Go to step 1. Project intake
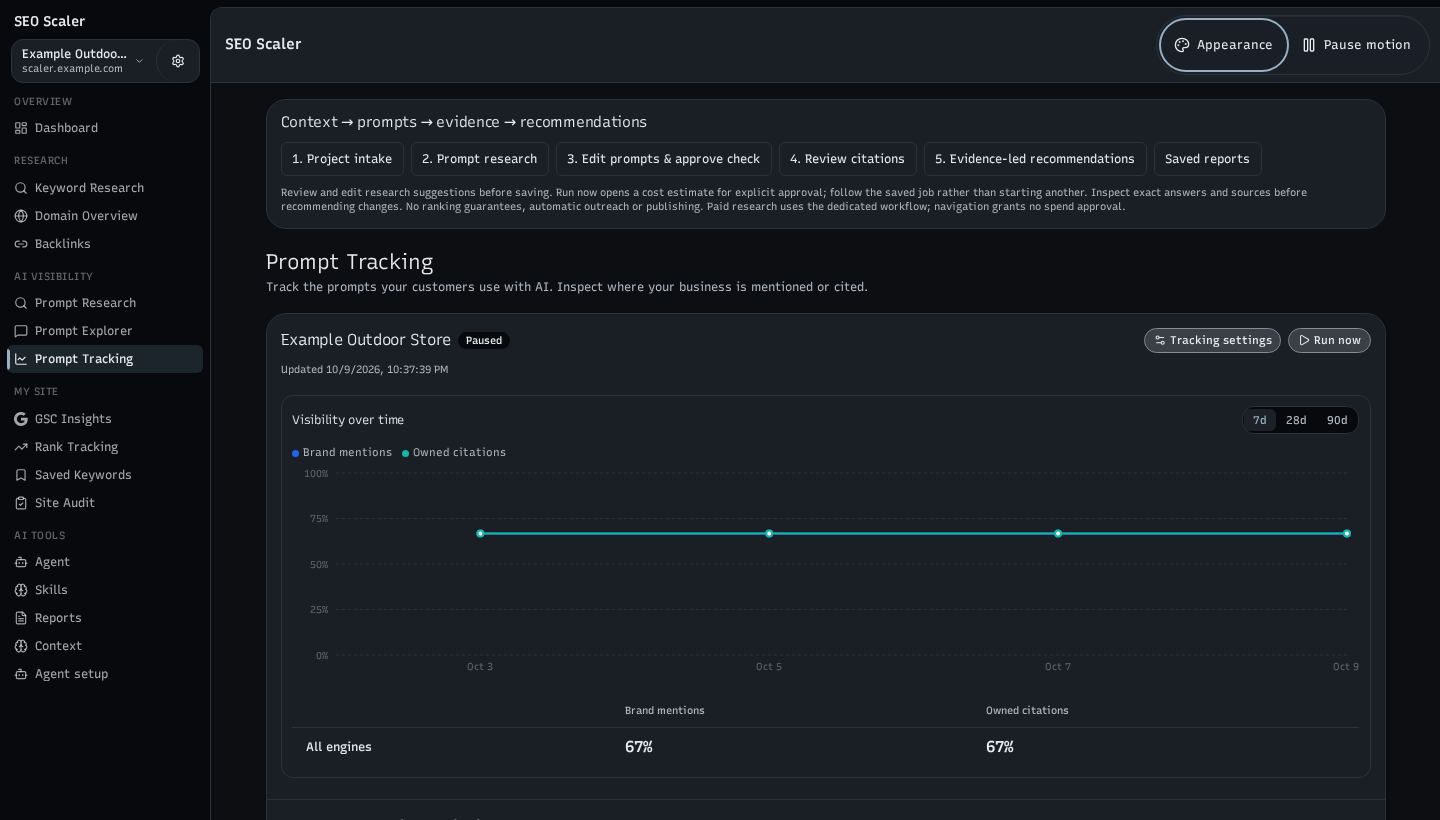The width and height of the screenshot is (1440, 820). (342, 159)
